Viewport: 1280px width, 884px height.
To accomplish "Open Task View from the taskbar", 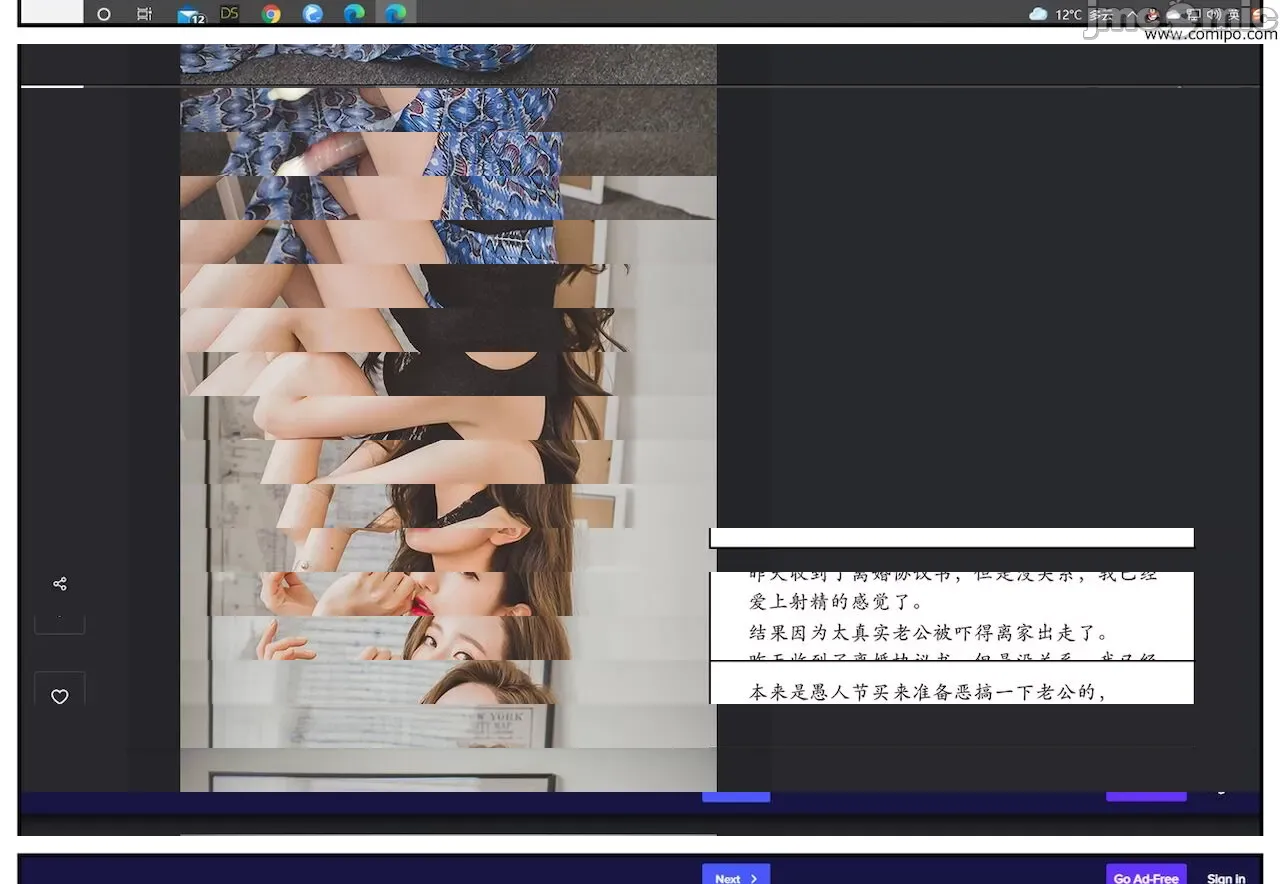I will [145, 14].
